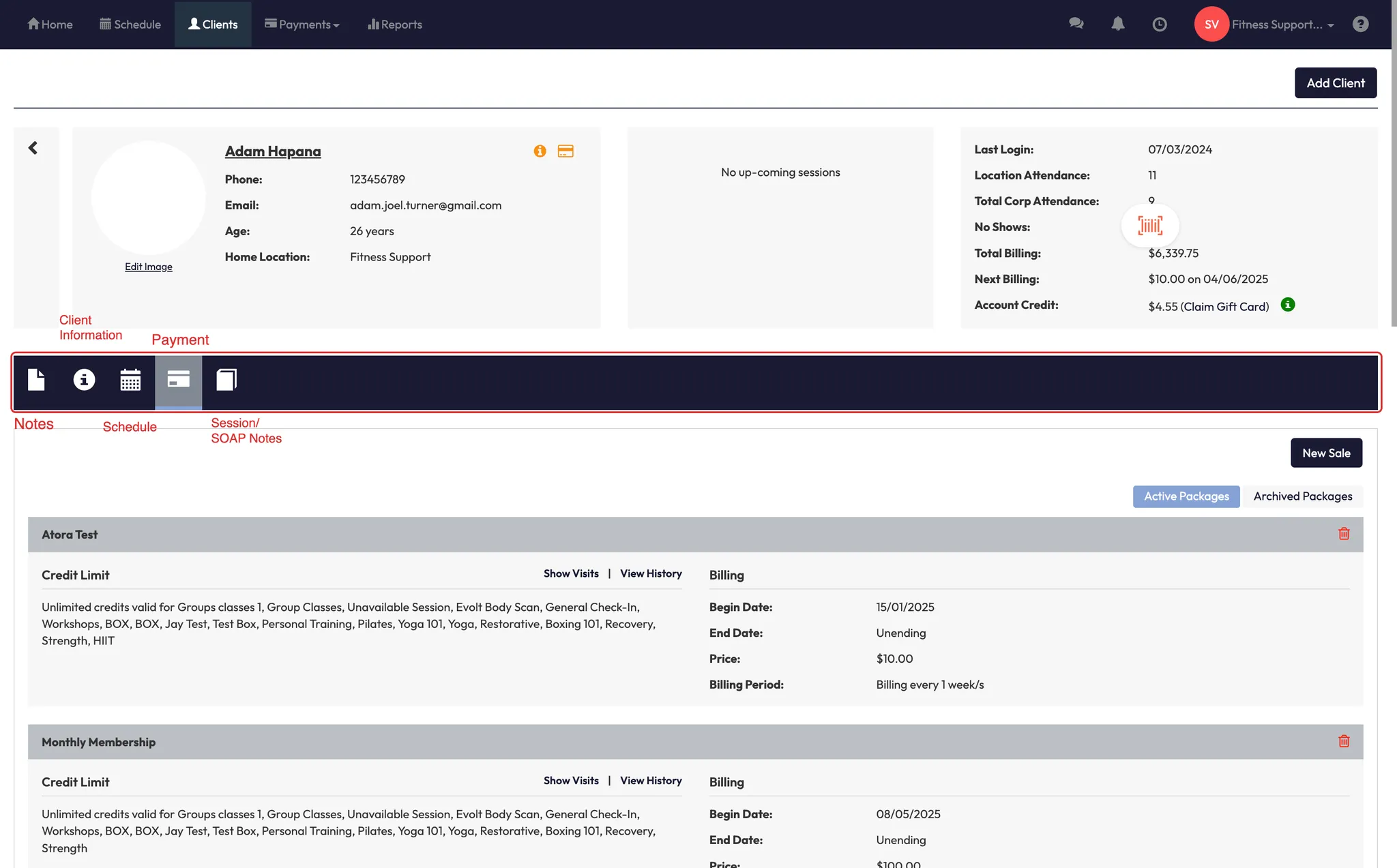Click the New Sale button
The width and height of the screenshot is (1397, 868).
click(x=1325, y=453)
